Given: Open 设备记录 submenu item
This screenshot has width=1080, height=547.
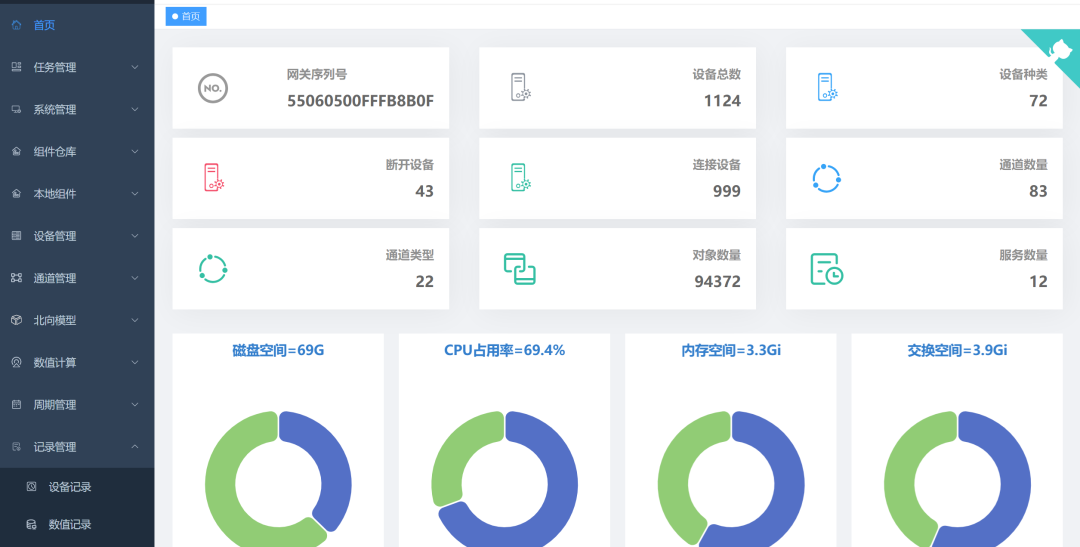Looking at the screenshot, I should (x=70, y=487).
